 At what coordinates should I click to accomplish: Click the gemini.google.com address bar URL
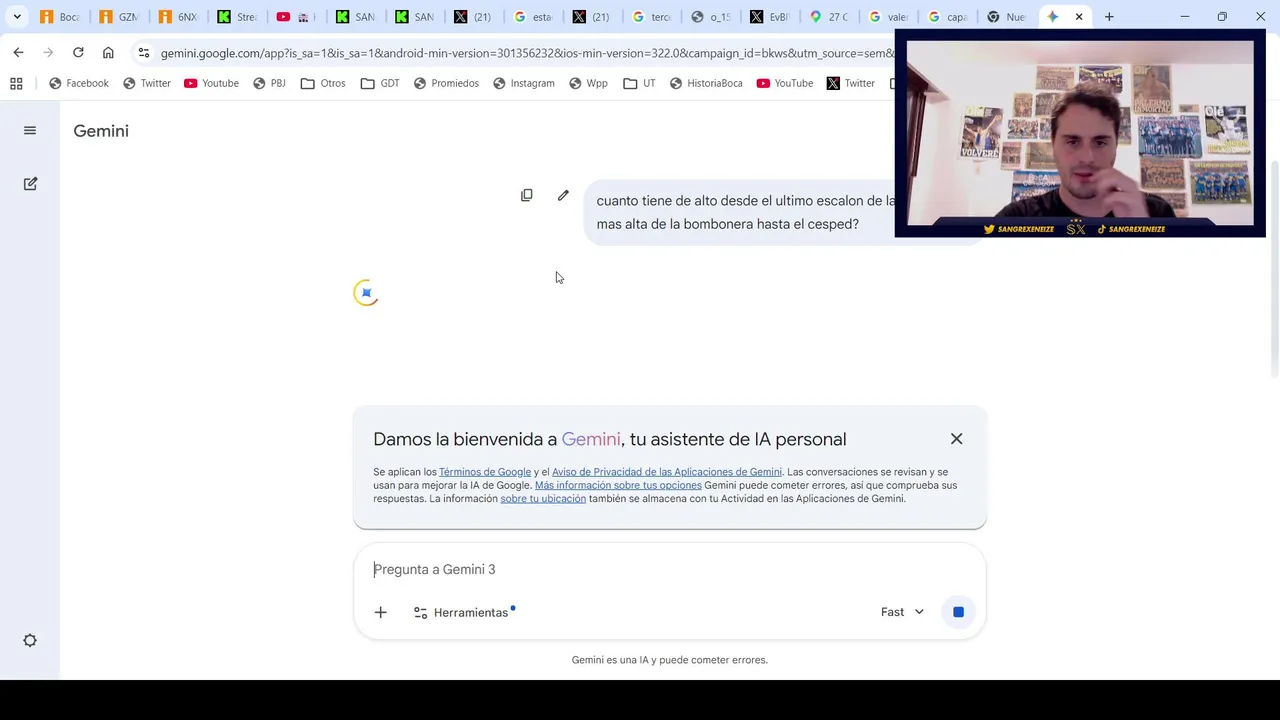(x=527, y=53)
